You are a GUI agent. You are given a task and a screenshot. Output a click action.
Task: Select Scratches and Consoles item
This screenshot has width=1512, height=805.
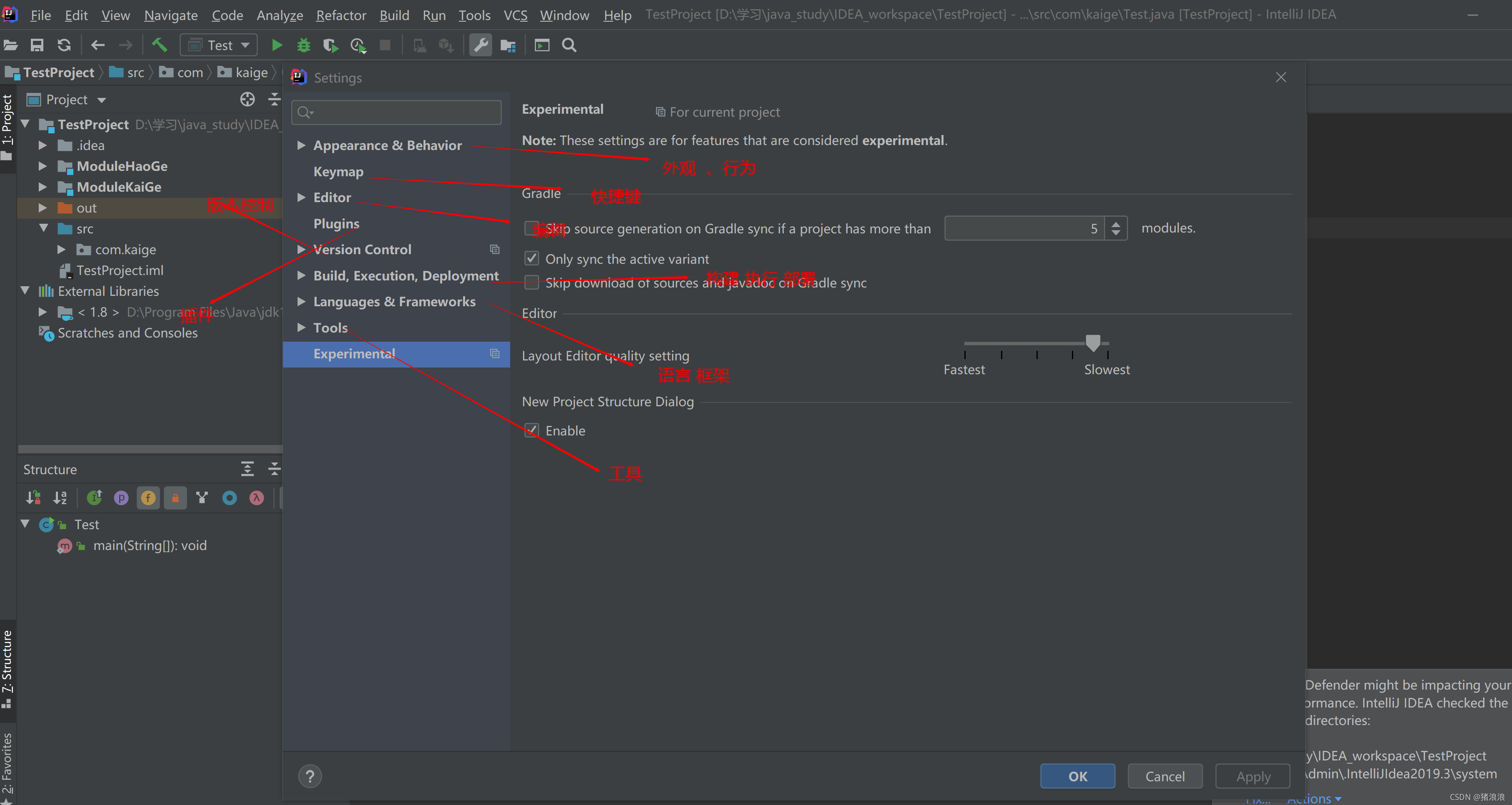click(128, 332)
